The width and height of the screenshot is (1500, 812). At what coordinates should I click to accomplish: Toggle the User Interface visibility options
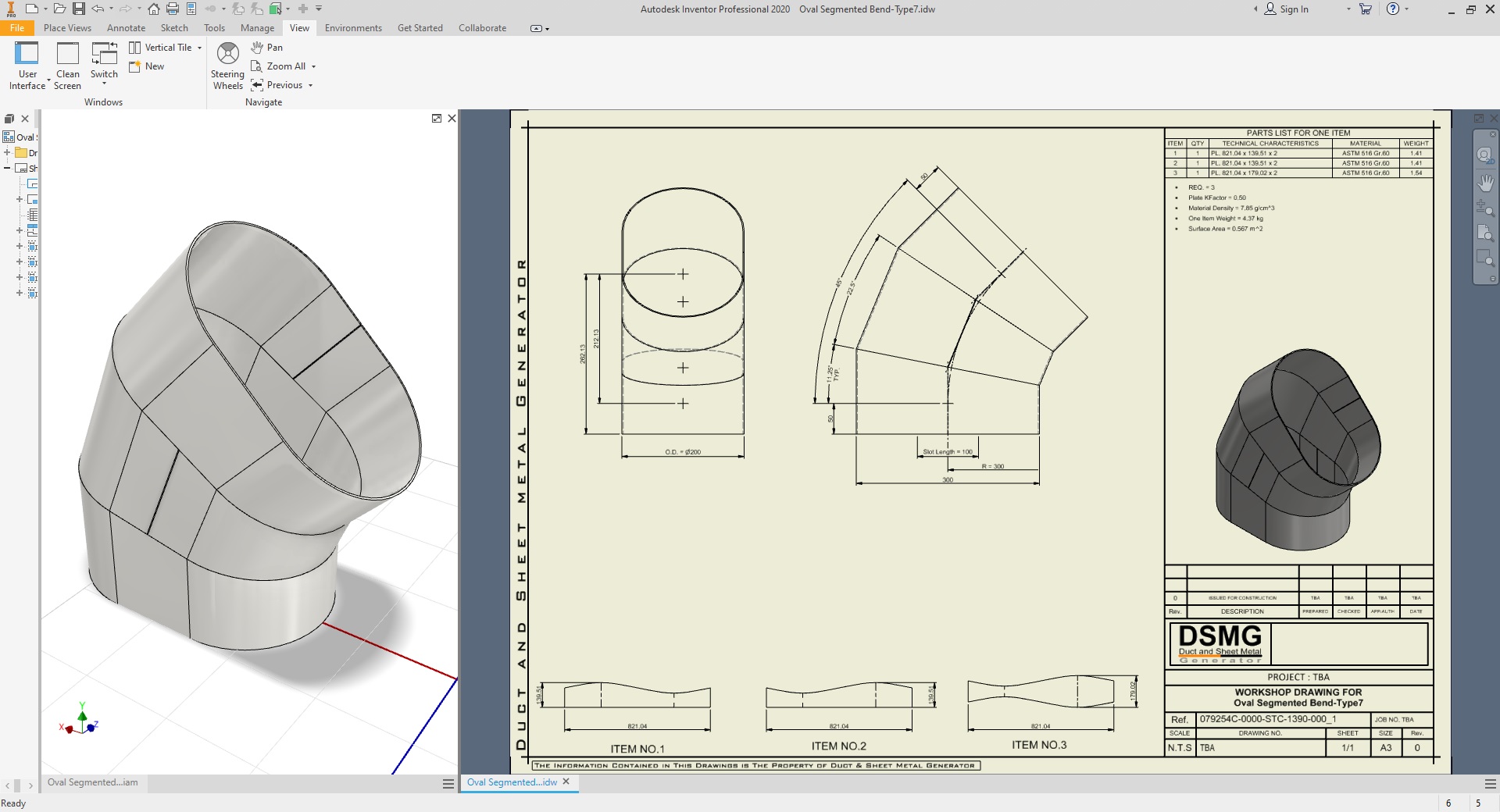pos(27,66)
